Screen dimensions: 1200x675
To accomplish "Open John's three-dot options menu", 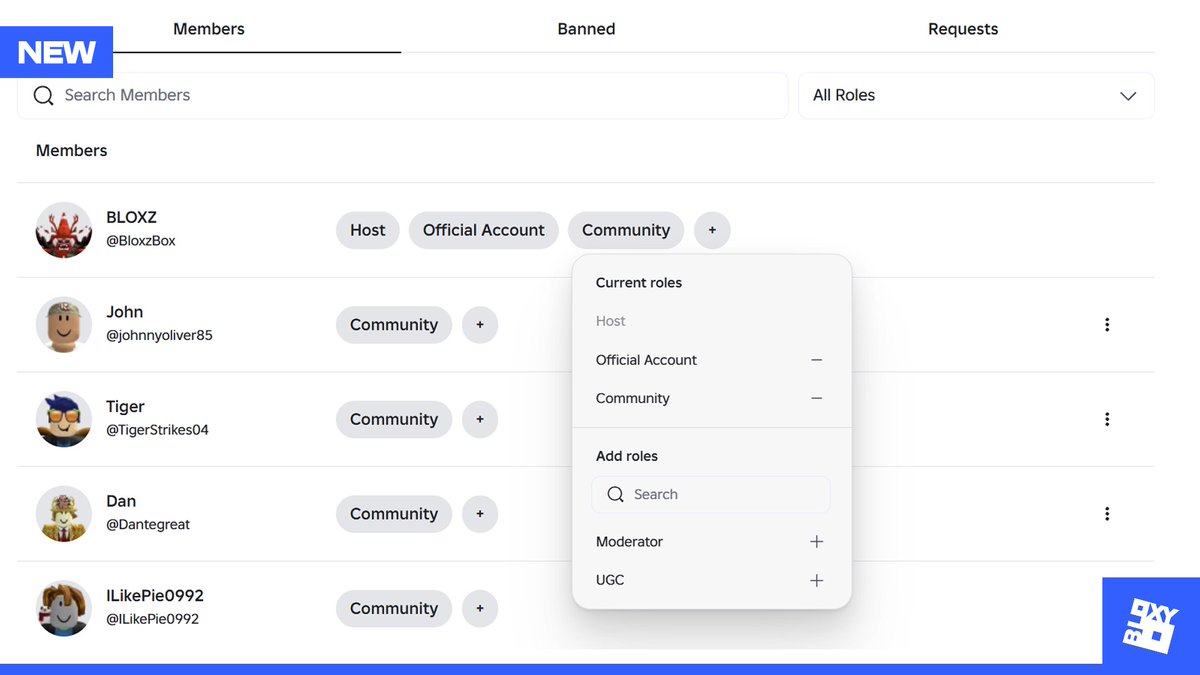I will 1107,325.
